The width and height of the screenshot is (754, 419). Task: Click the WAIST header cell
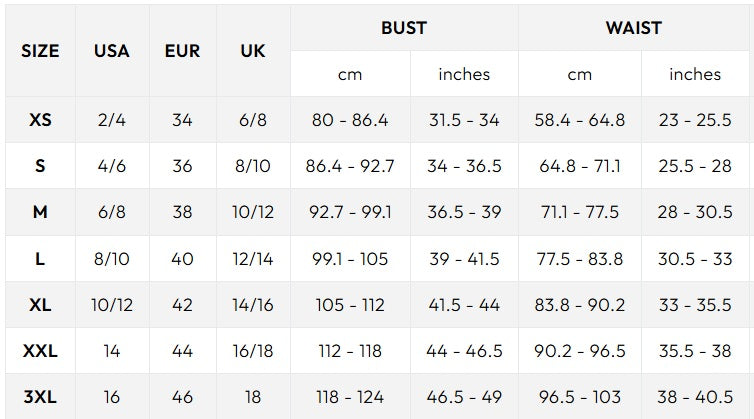coord(634,27)
